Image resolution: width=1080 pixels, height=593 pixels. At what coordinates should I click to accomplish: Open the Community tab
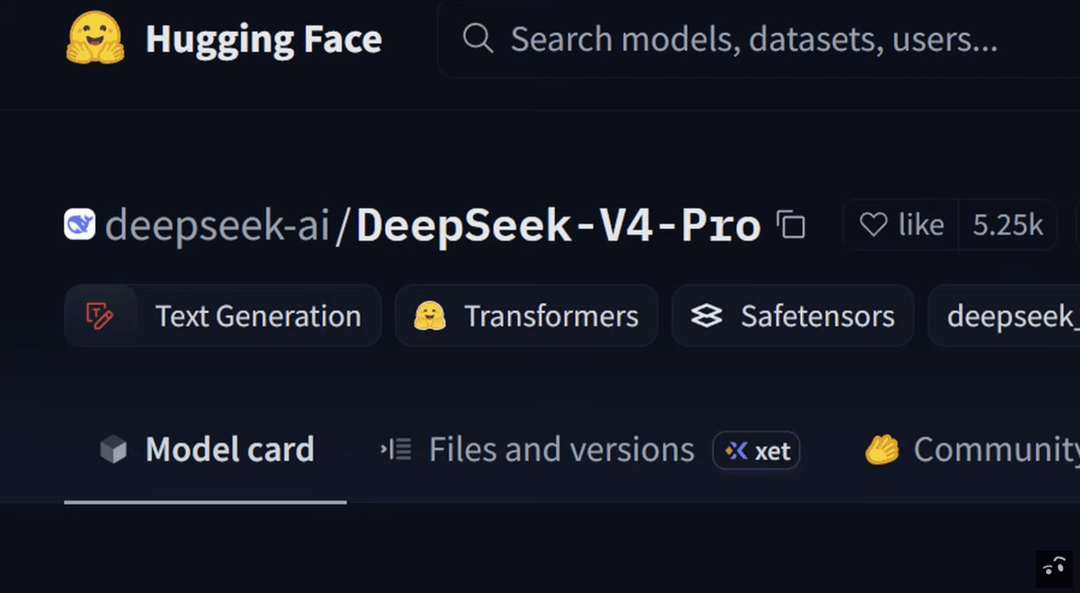[x=973, y=450]
